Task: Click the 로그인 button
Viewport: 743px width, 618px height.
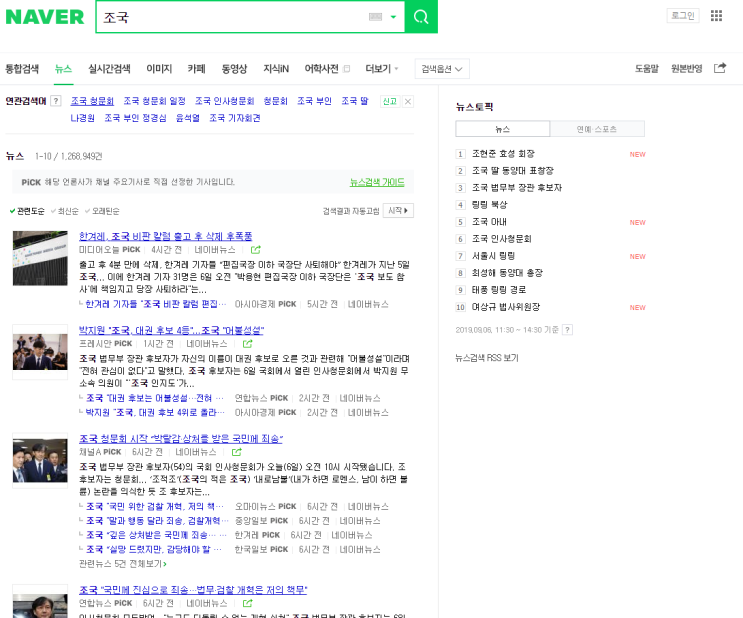Action: coord(683,16)
